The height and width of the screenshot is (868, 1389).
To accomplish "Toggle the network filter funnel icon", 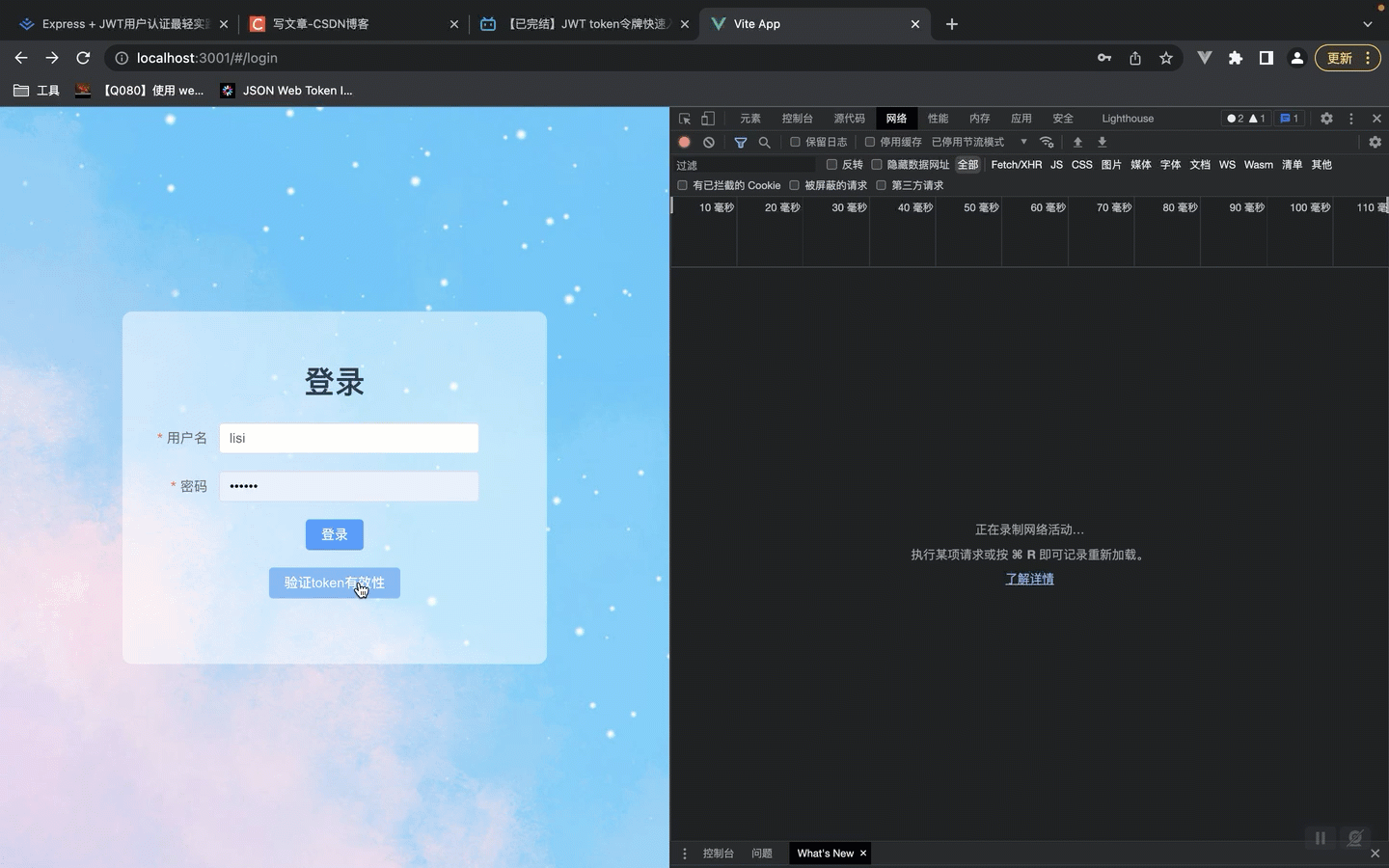I will (741, 142).
